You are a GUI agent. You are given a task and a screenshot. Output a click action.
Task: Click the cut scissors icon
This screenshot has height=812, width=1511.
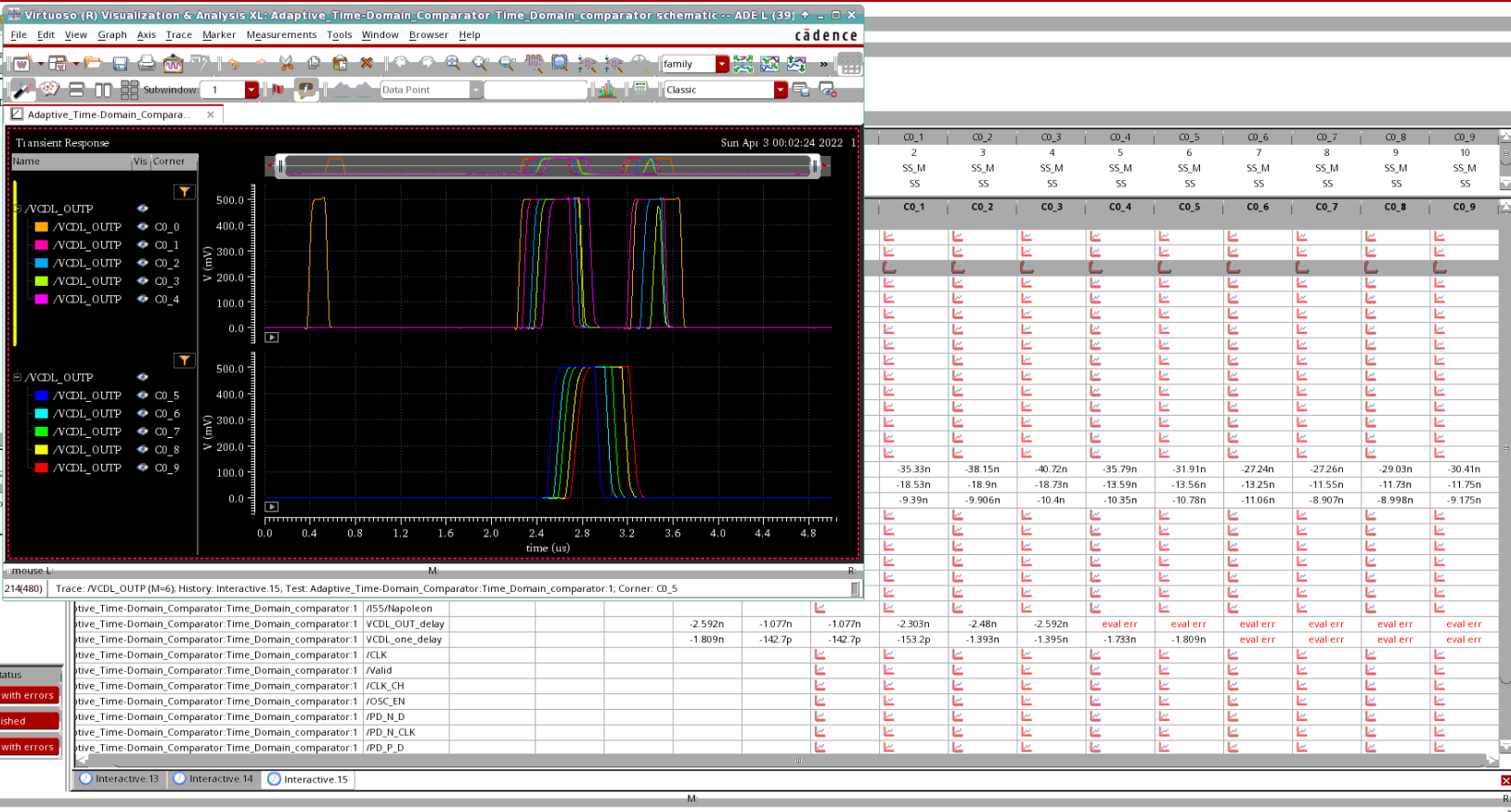click(287, 63)
